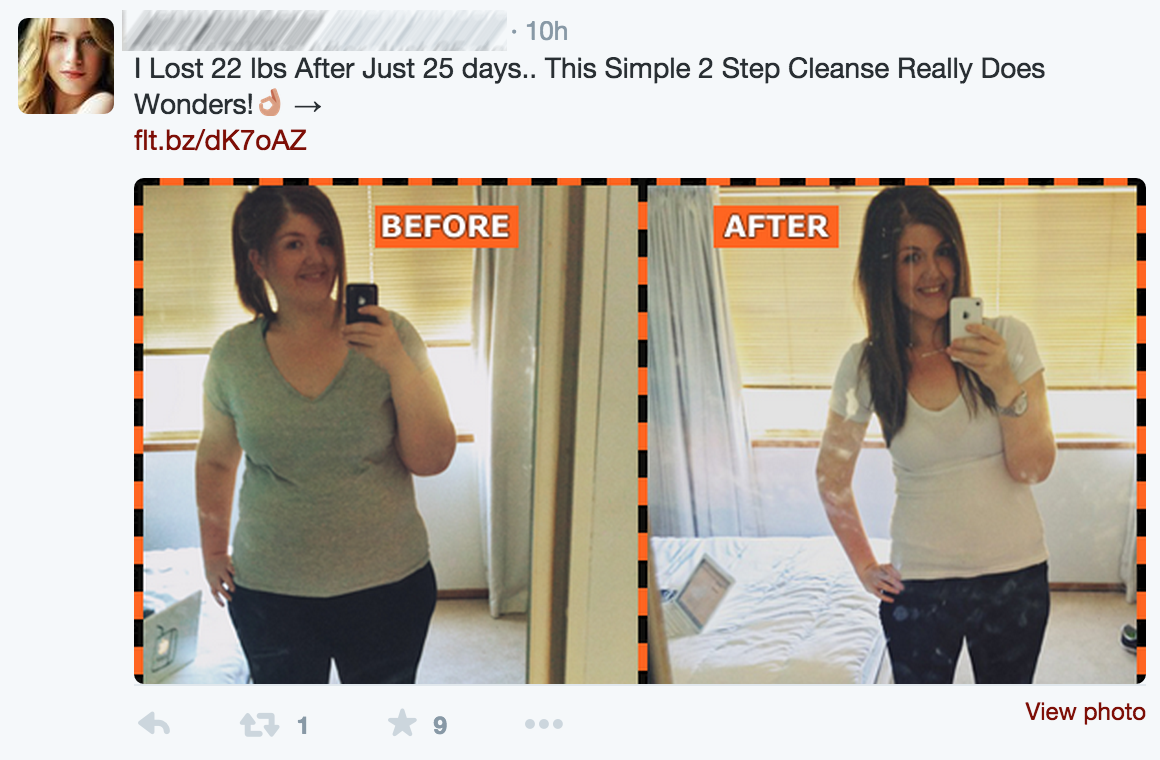Open the tweet author's profile avatar
This screenshot has height=760, width=1160.
tap(66, 66)
